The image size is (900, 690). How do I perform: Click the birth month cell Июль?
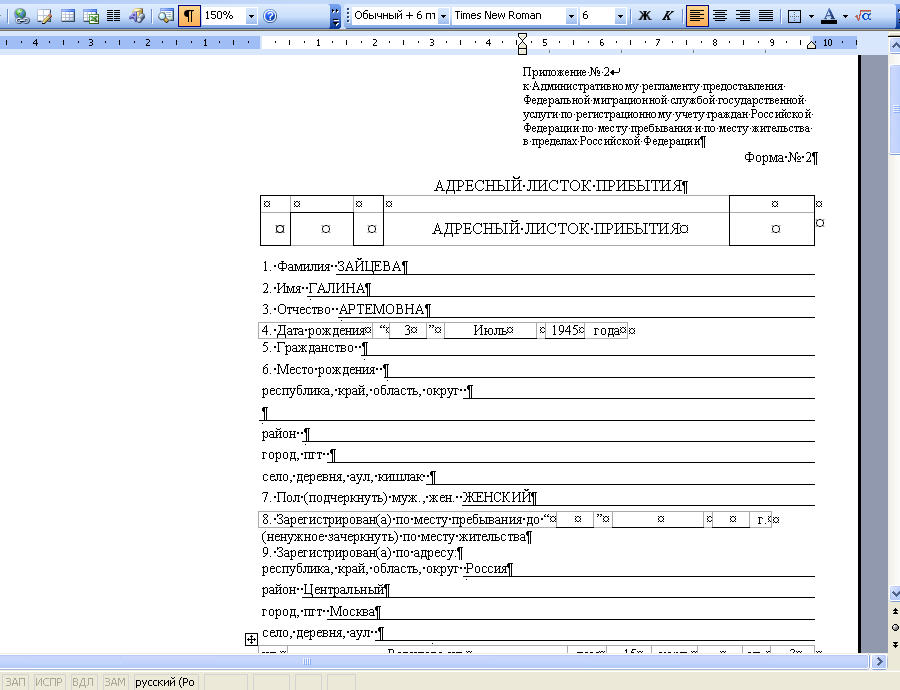tap(490, 330)
